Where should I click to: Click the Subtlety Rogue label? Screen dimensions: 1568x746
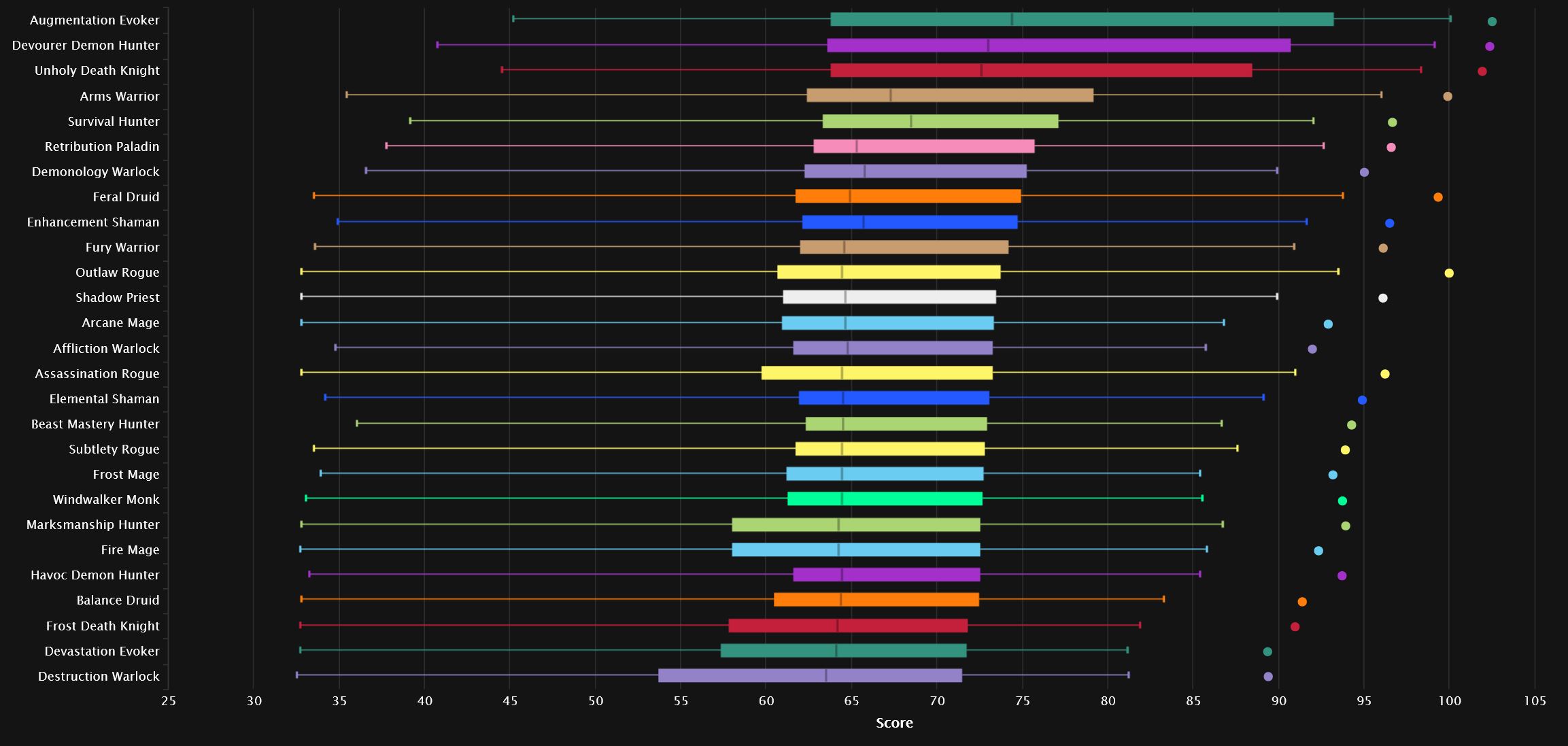click(x=114, y=450)
